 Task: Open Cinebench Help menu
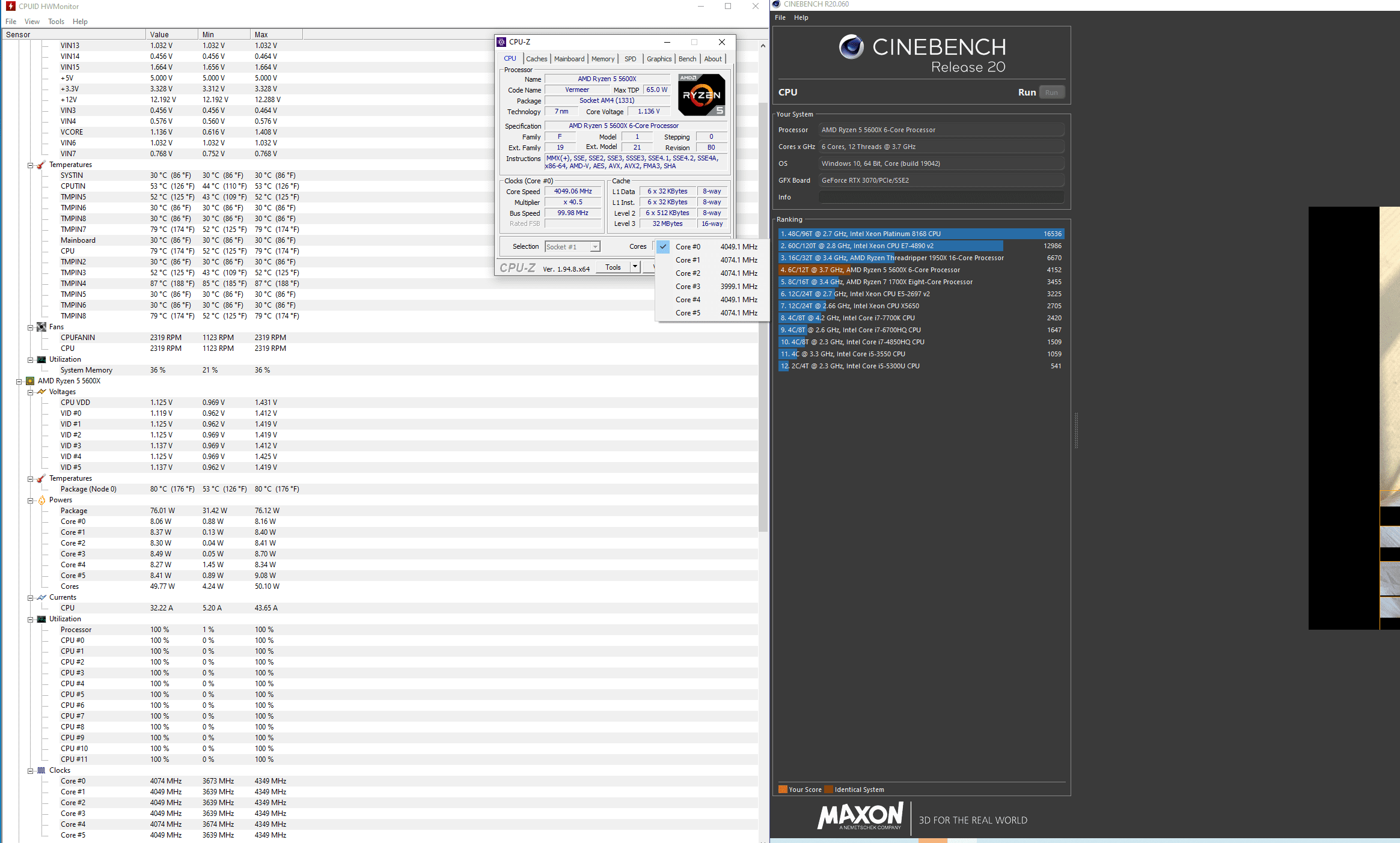(x=801, y=17)
